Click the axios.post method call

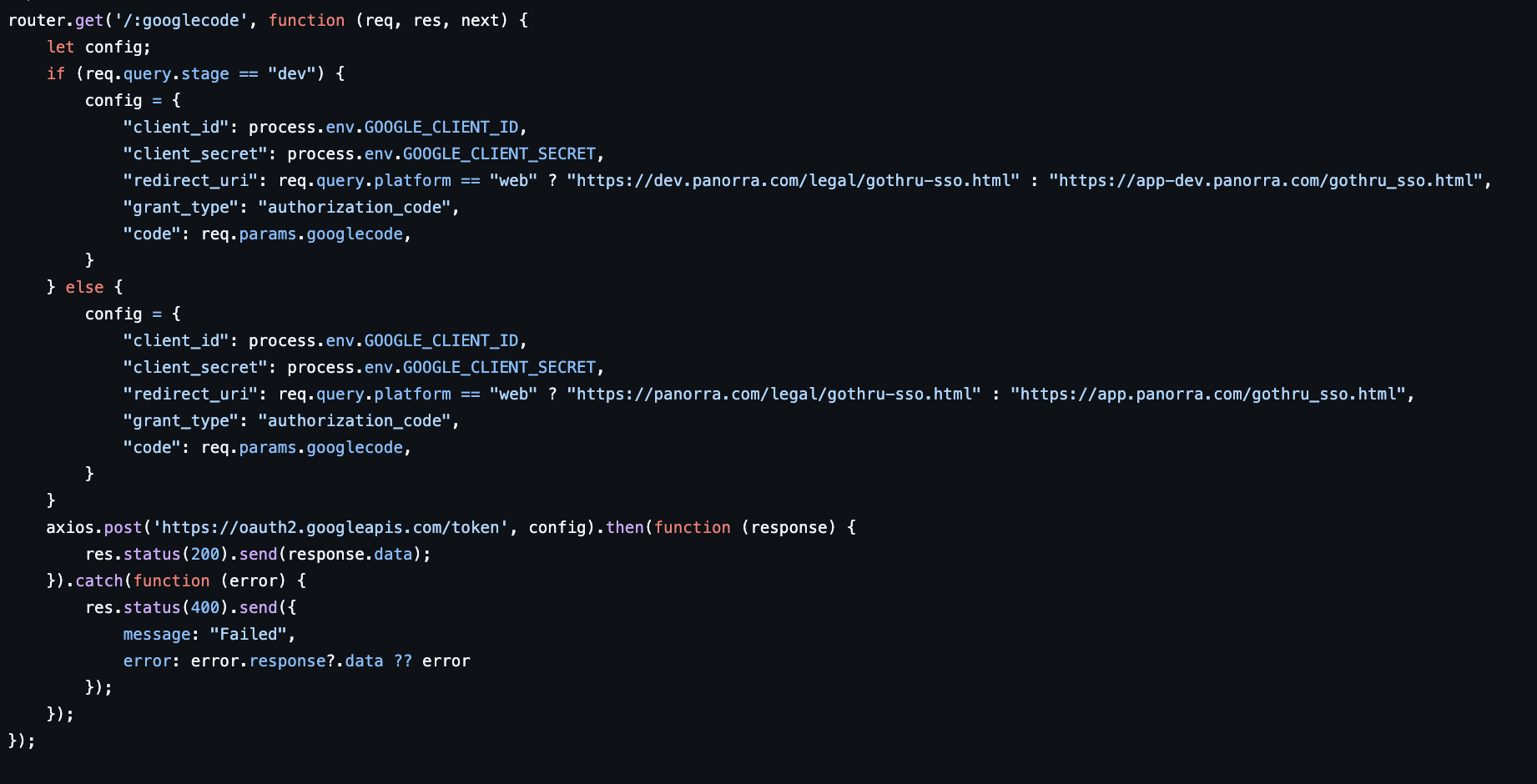tap(123, 527)
